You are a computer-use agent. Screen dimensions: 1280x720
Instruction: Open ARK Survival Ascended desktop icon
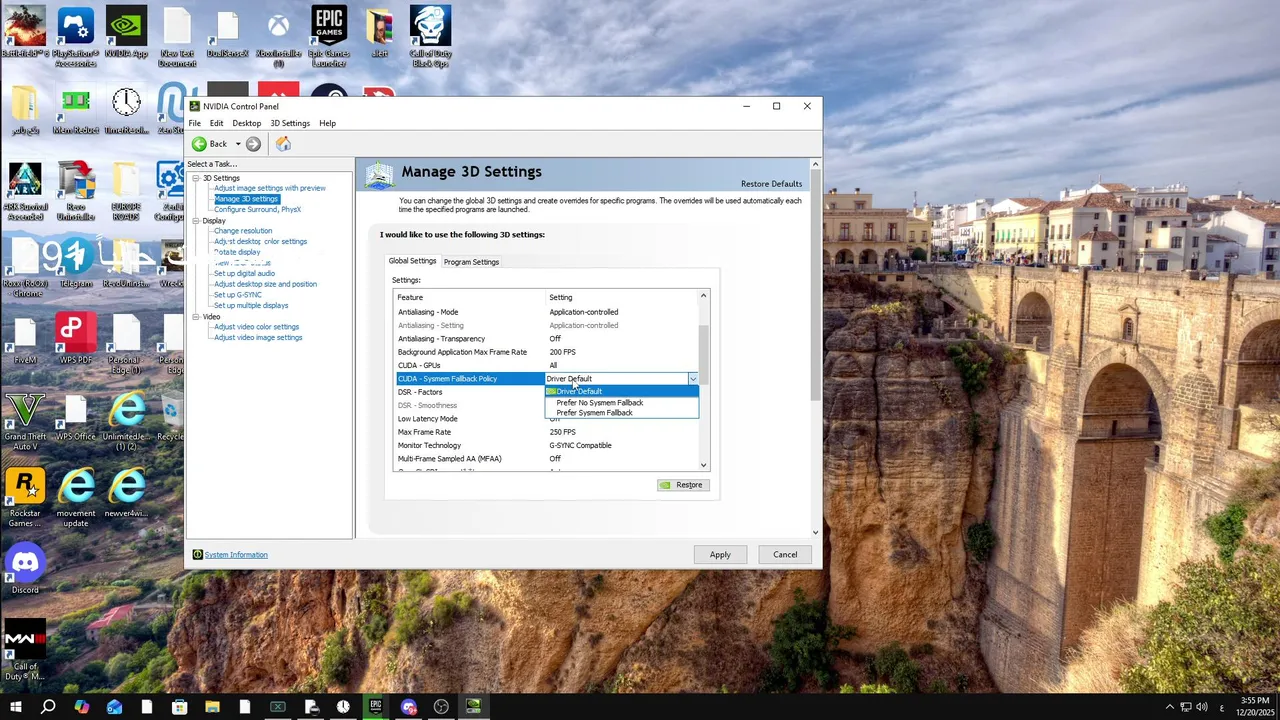(25, 192)
